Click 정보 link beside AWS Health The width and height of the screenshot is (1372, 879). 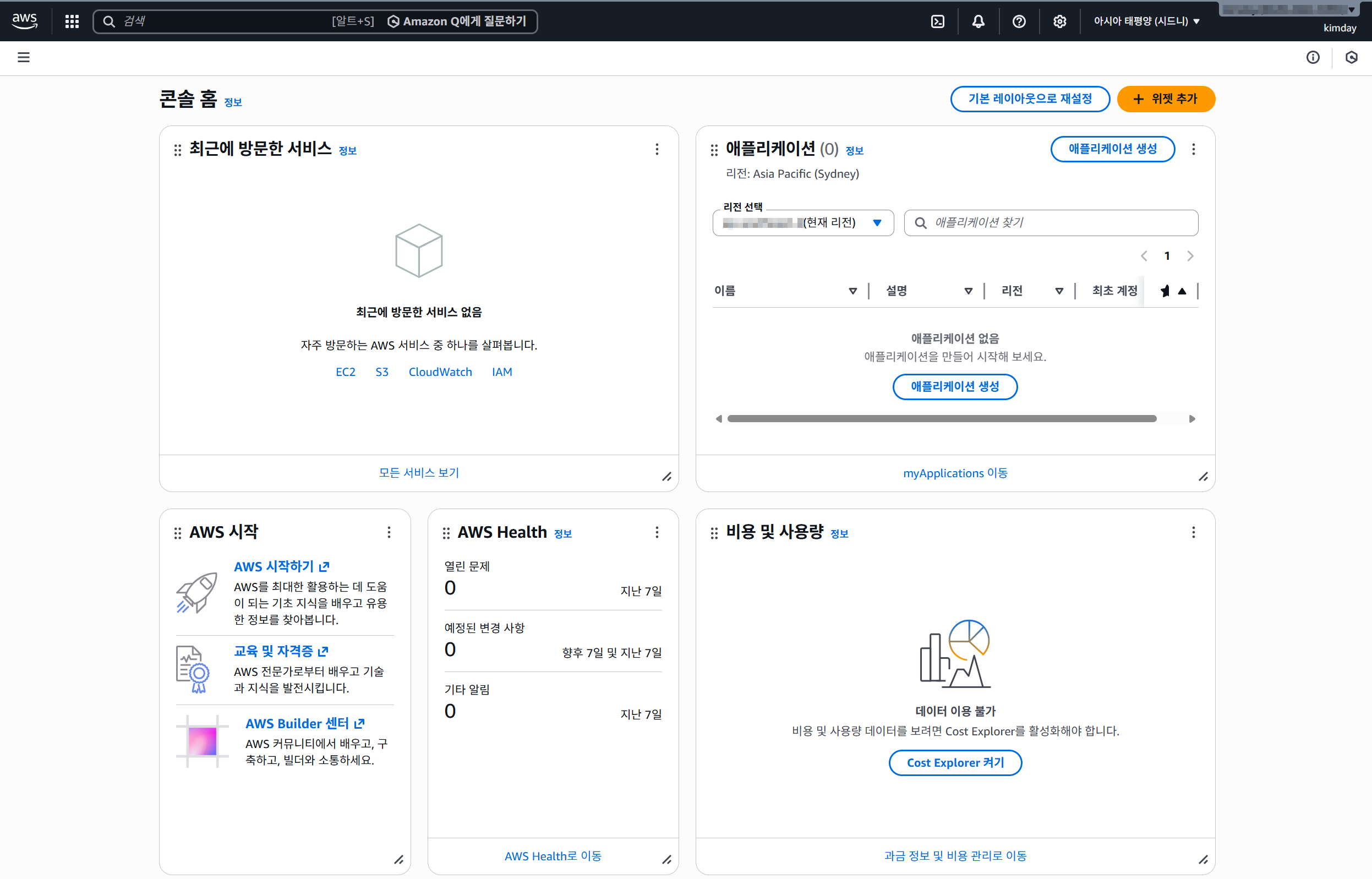563,534
